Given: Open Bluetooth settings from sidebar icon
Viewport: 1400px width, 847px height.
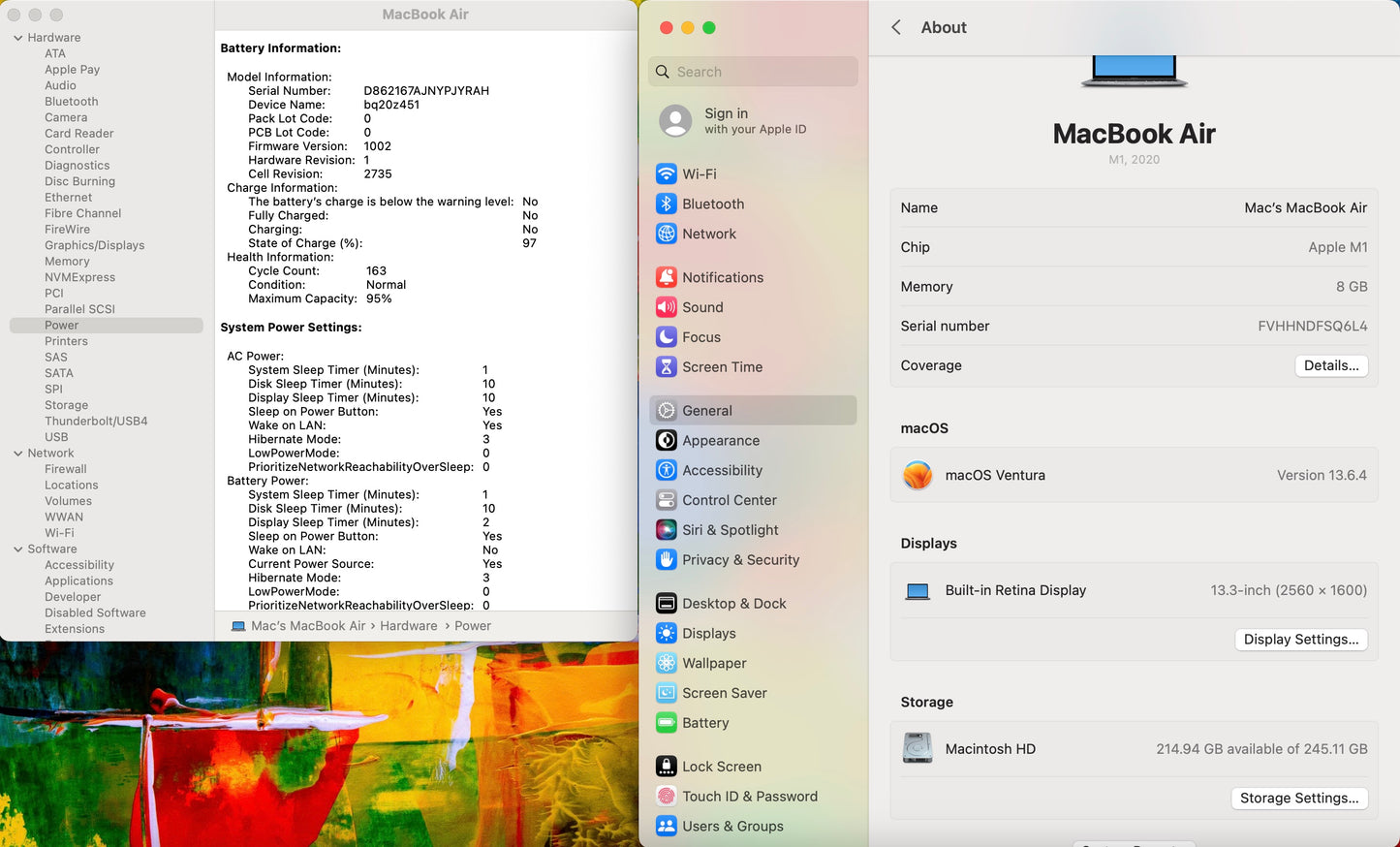Looking at the screenshot, I should click(x=667, y=204).
